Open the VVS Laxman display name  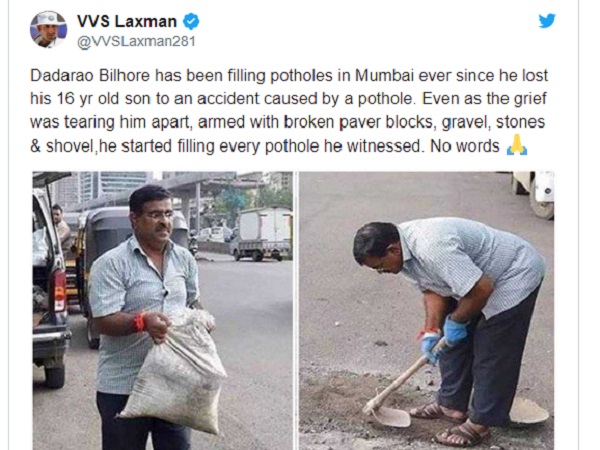click(127, 21)
